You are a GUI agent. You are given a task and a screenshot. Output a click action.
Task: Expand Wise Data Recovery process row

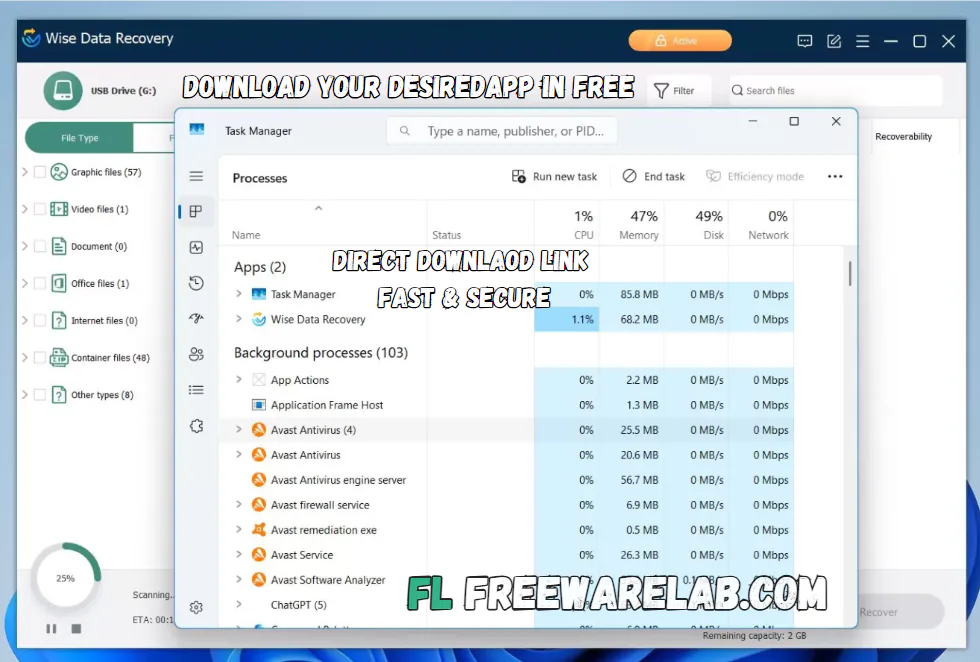pyautogui.click(x=239, y=319)
